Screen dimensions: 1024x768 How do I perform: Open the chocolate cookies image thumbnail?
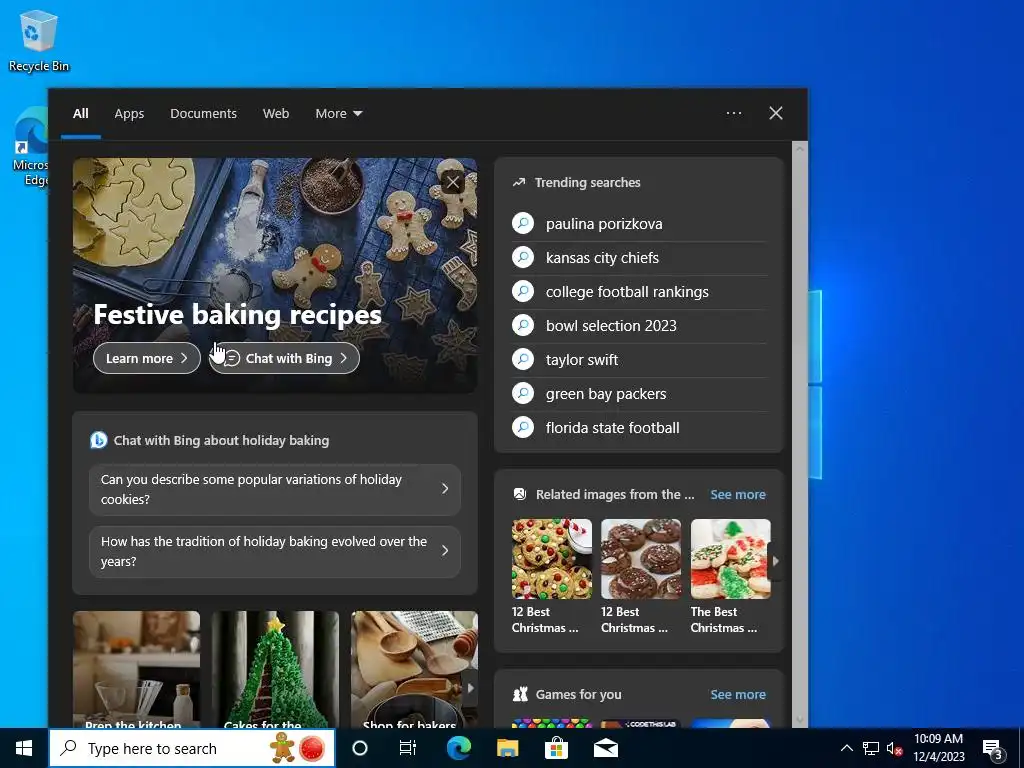[x=641, y=559]
